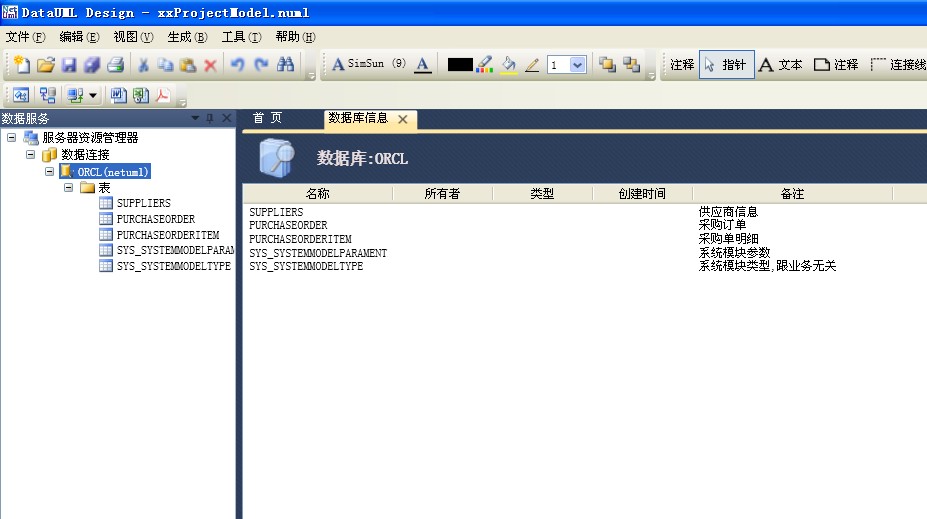Click the bring to front icon
927x519 pixels.
(607, 64)
